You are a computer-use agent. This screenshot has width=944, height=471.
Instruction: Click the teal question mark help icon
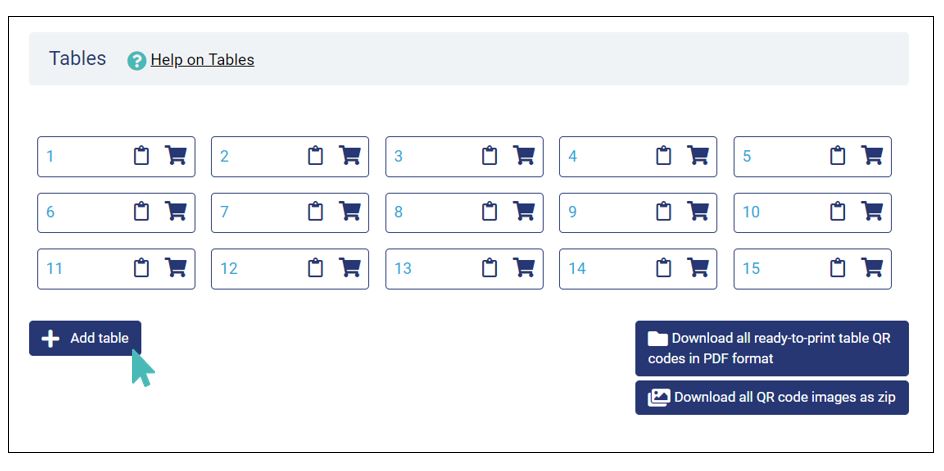point(137,60)
